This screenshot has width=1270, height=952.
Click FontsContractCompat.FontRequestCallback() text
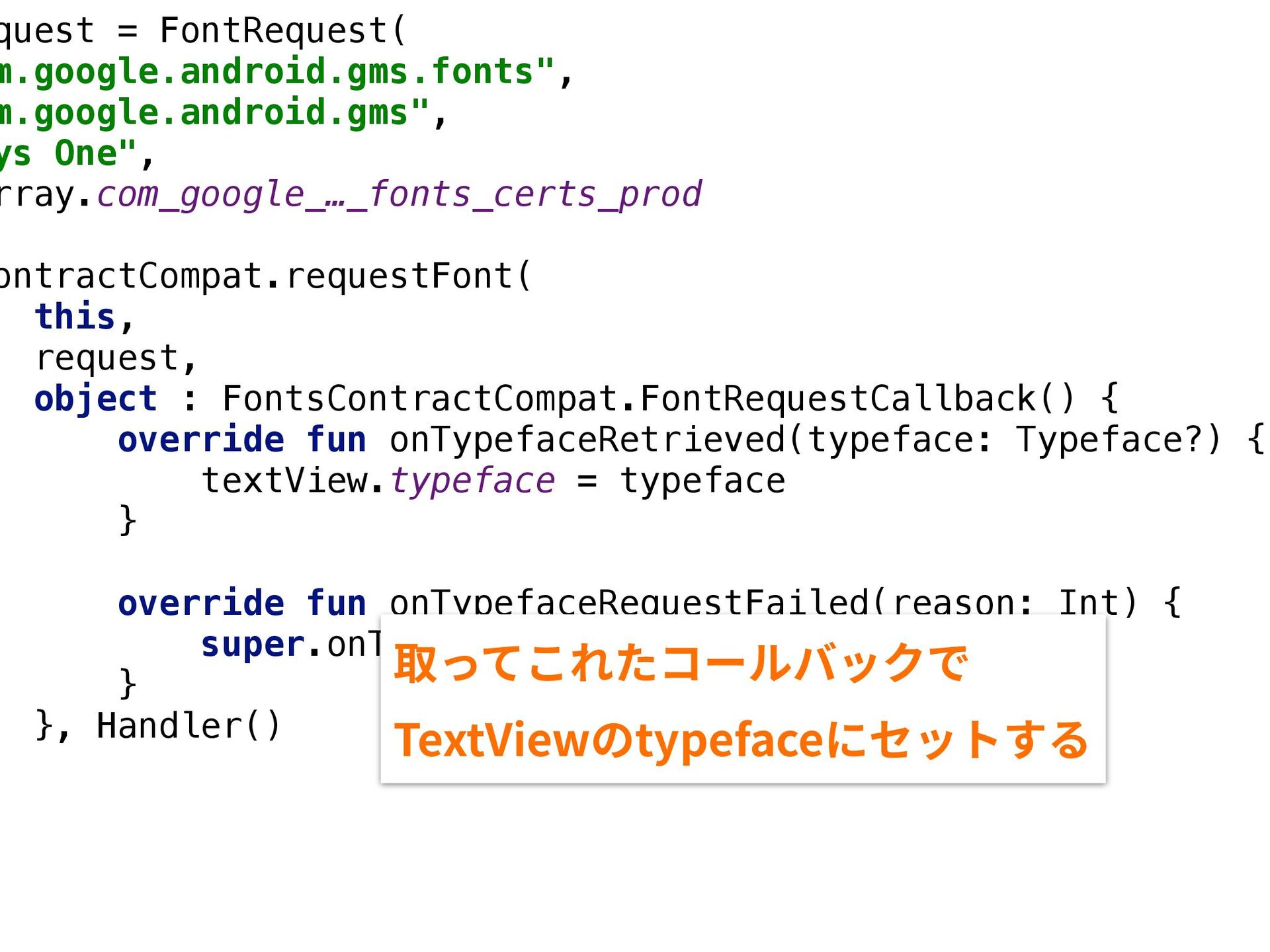pos(649,399)
